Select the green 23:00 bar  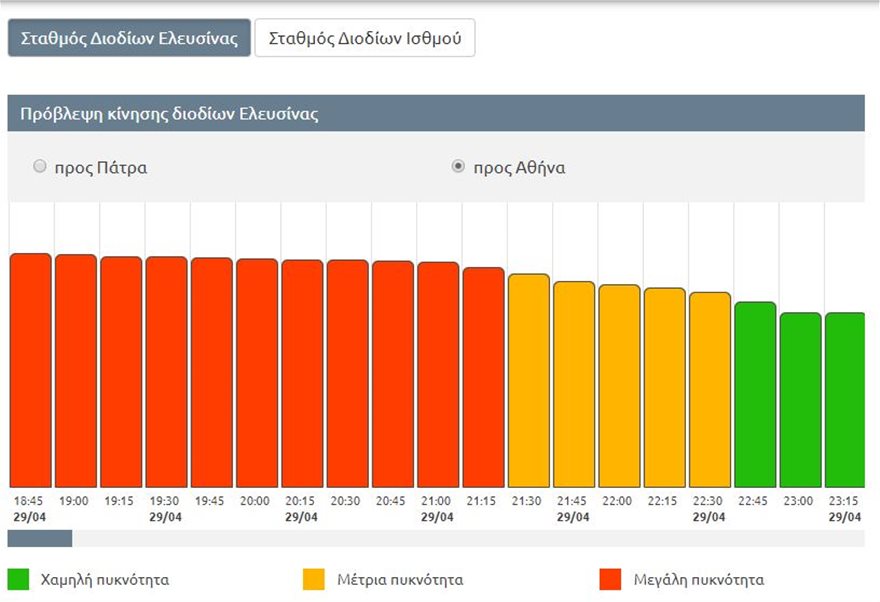[800, 399]
